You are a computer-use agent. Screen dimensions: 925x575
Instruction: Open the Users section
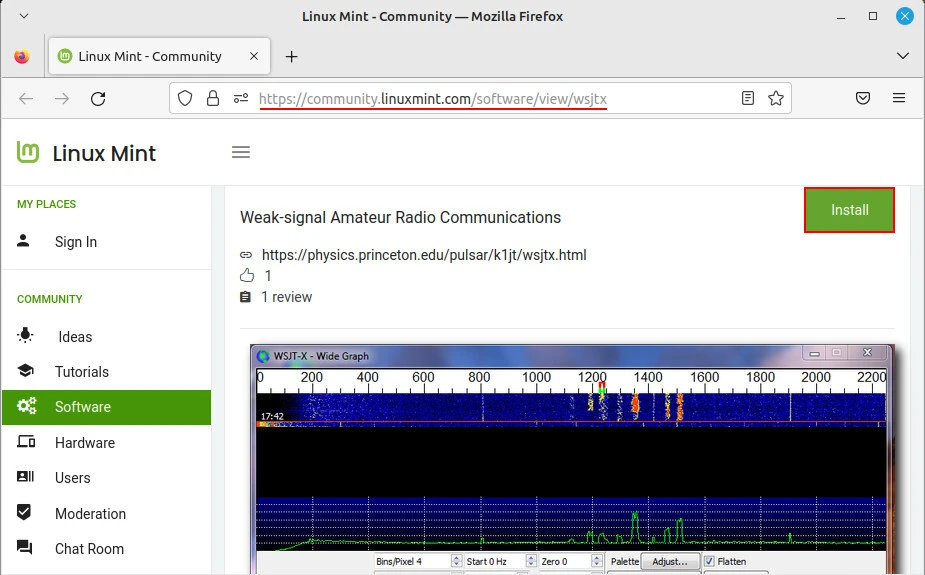pyautogui.click(x=73, y=478)
